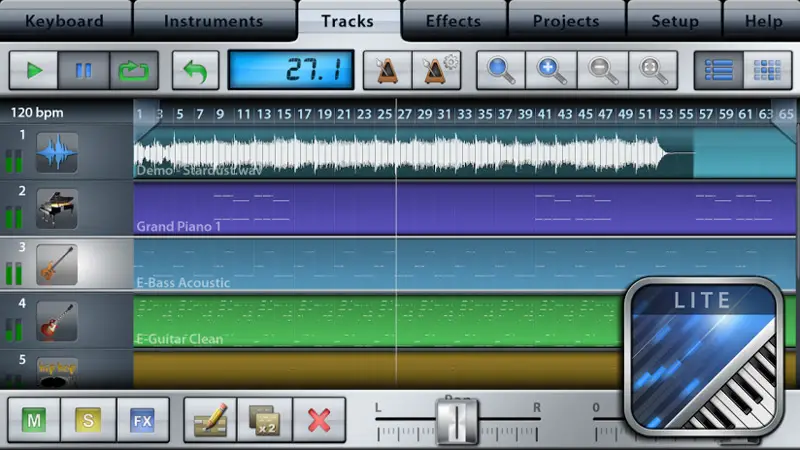Select the Tracks tab

(347, 21)
